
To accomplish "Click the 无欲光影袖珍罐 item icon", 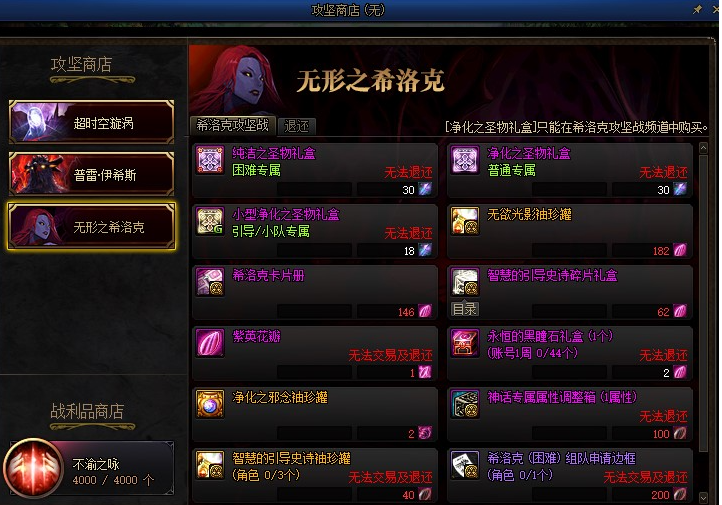I will (465, 221).
